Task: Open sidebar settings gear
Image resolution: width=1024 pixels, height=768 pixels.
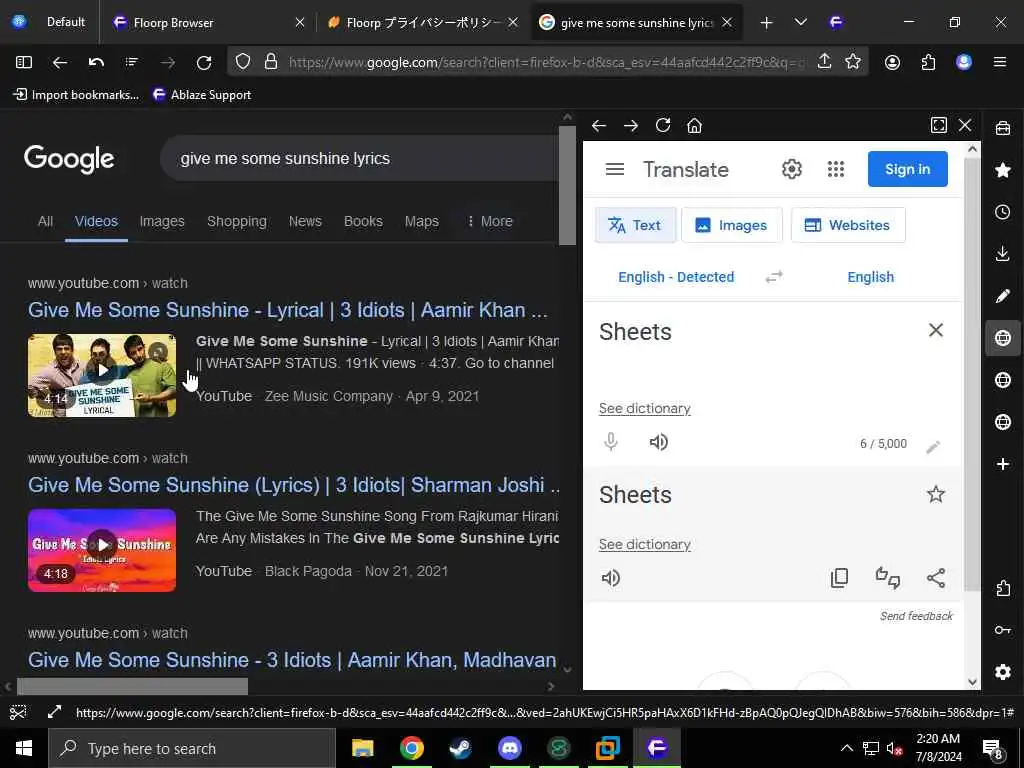Action: tap(1003, 672)
